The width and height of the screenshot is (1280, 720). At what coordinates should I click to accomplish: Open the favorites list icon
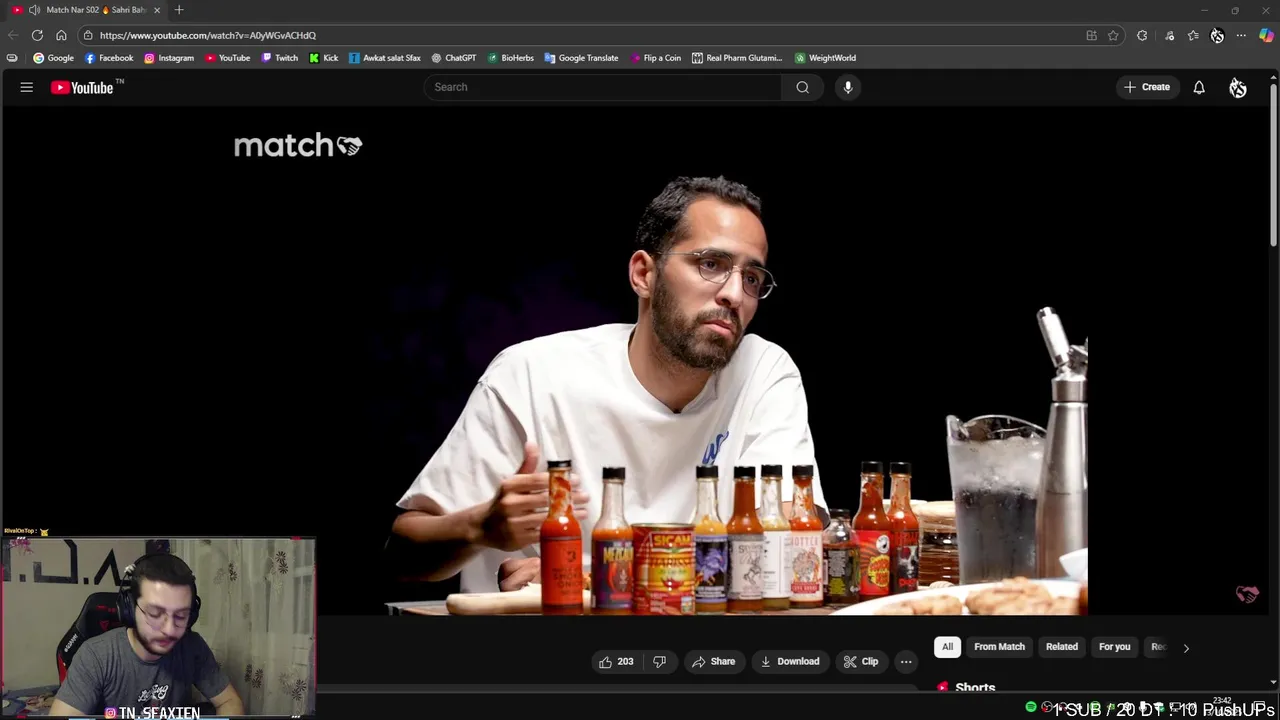coord(1193,35)
